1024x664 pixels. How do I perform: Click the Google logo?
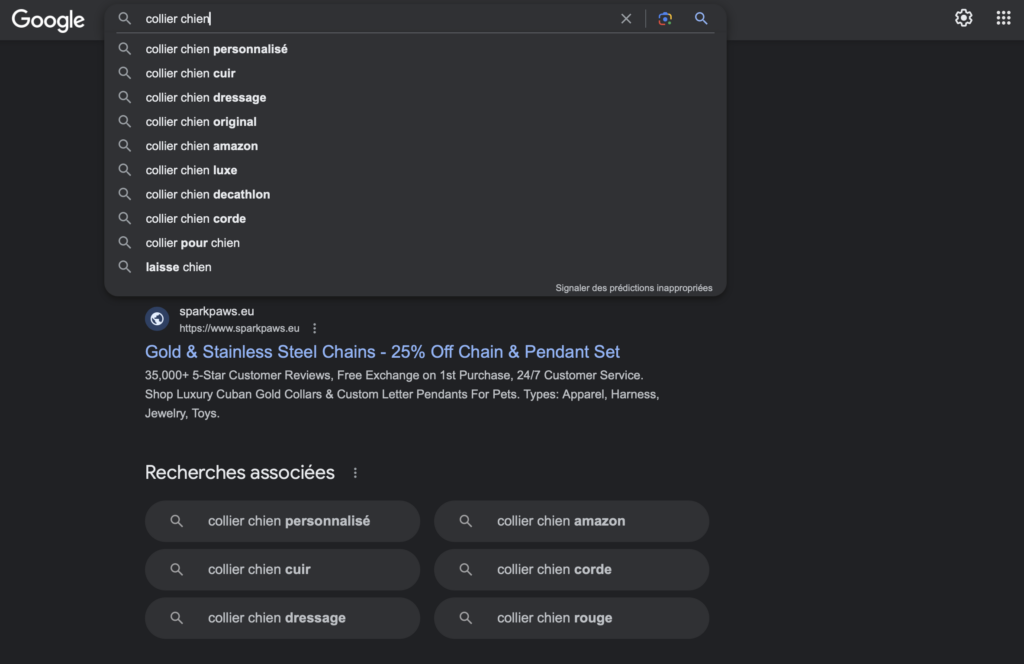(48, 20)
